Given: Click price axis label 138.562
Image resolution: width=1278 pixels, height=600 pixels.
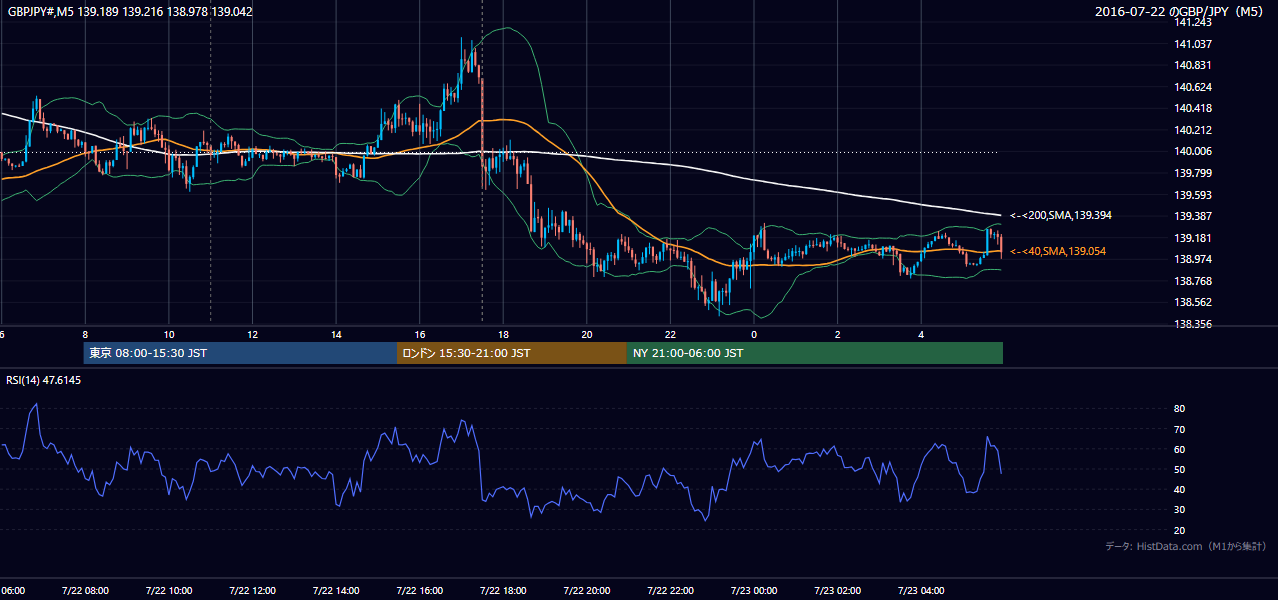Looking at the screenshot, I should [x=1193, y=302].
